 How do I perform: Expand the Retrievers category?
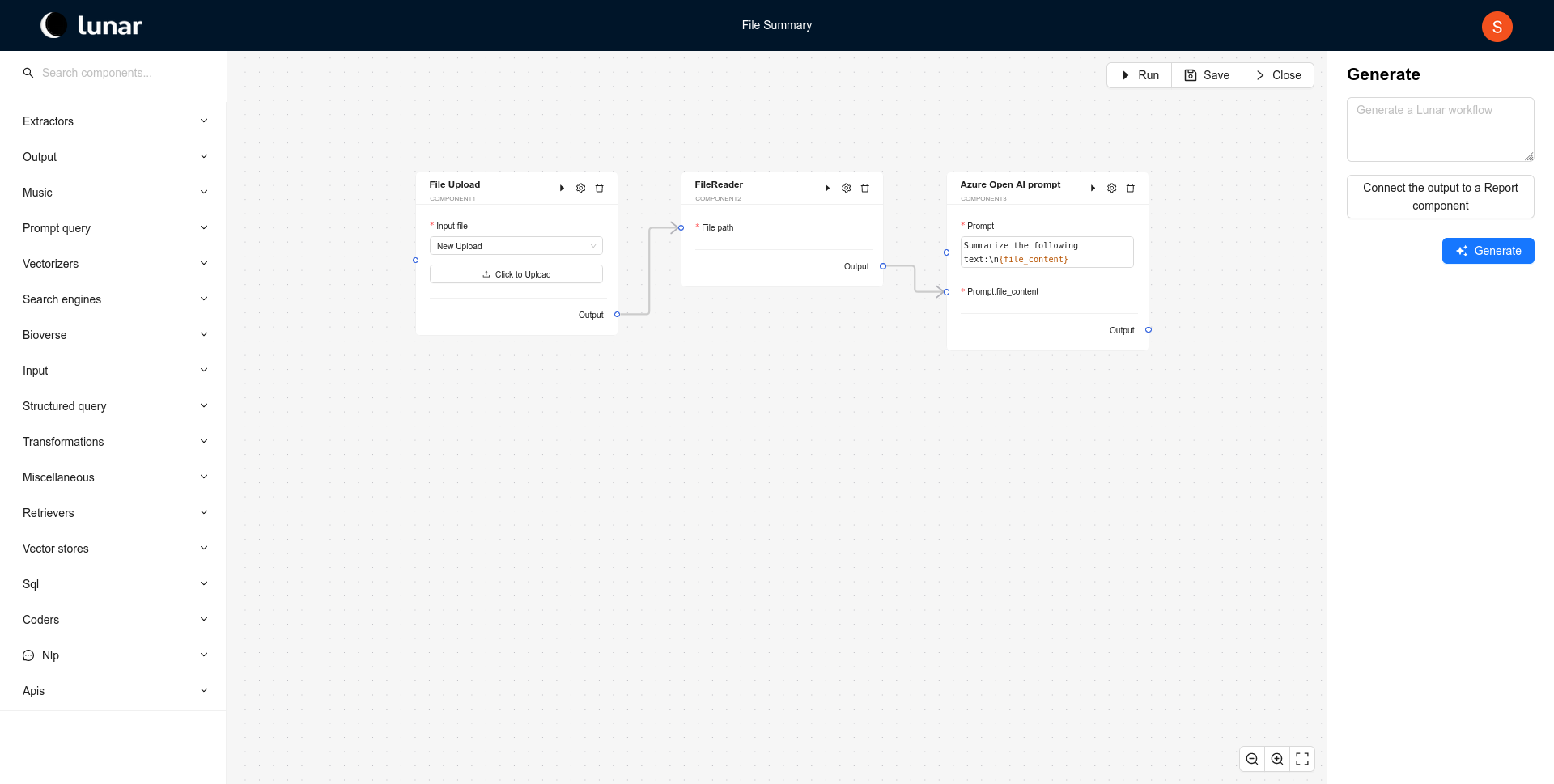pos(113,513)
